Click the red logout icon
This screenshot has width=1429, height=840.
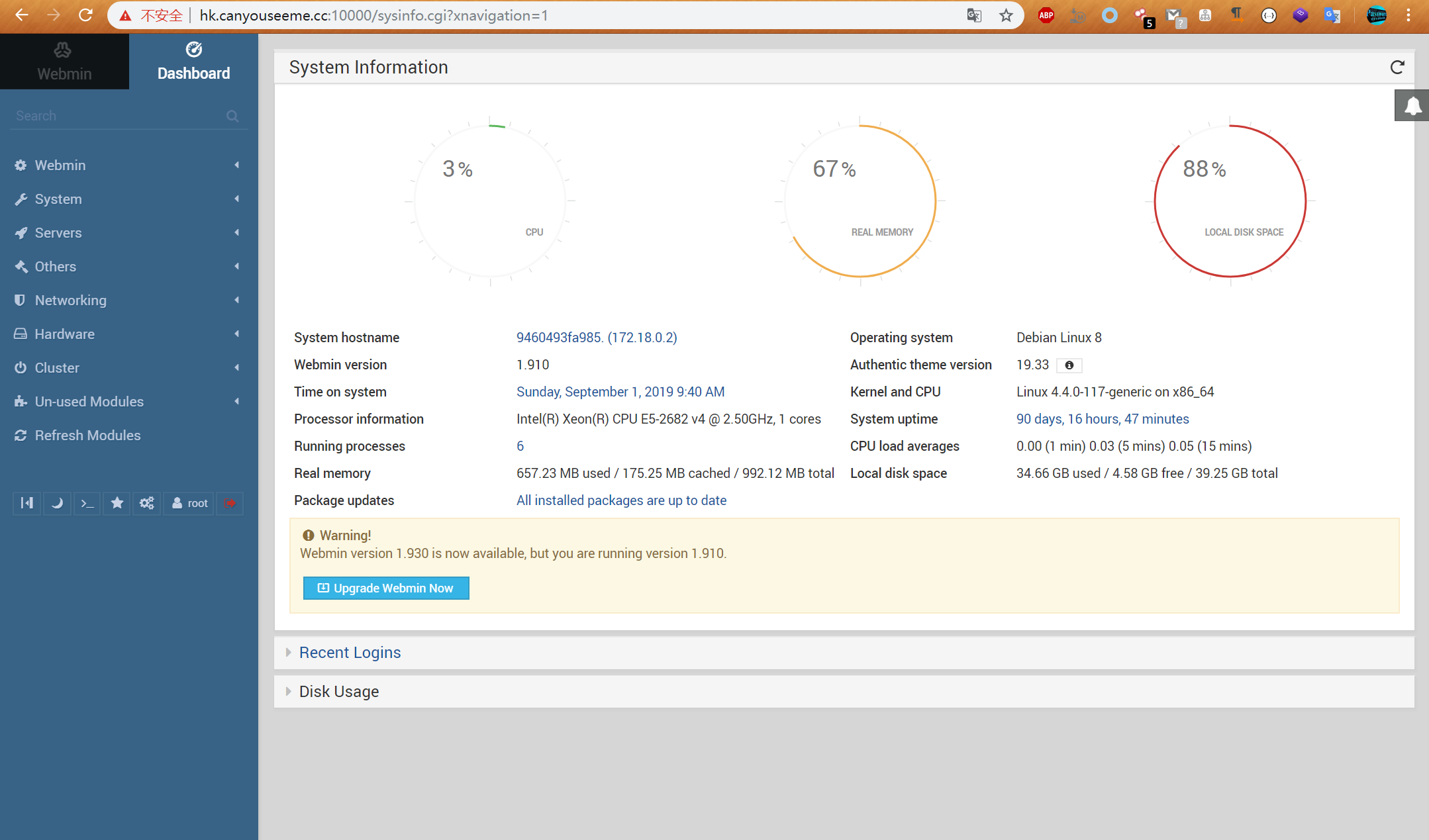pyautogui.click(x=230, y=503)
